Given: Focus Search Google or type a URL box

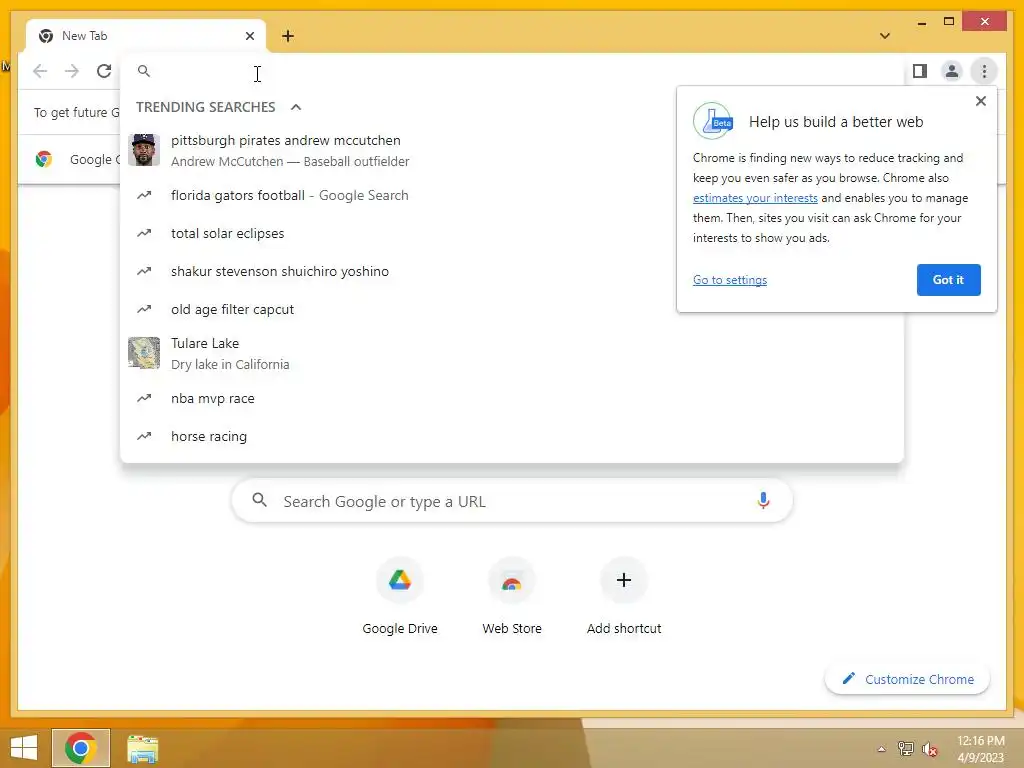Looking at the screenshot, I should pyautogui.click(x=512, y=501).
